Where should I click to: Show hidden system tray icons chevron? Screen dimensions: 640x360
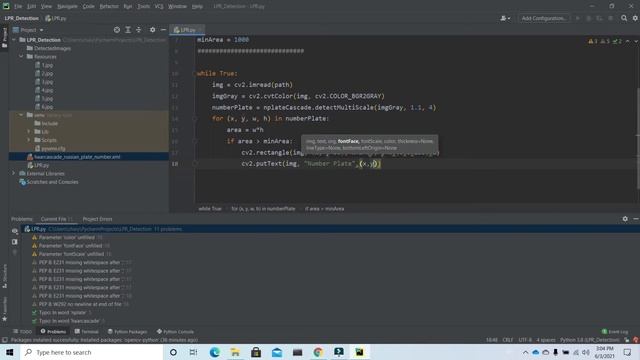tap(525, 352)
